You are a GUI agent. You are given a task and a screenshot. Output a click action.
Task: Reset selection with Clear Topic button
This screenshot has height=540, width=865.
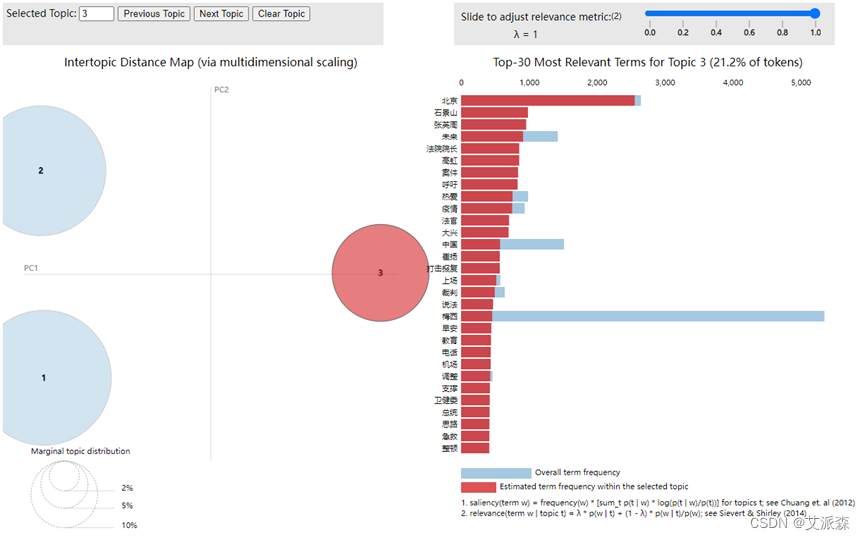pos(281,14)
